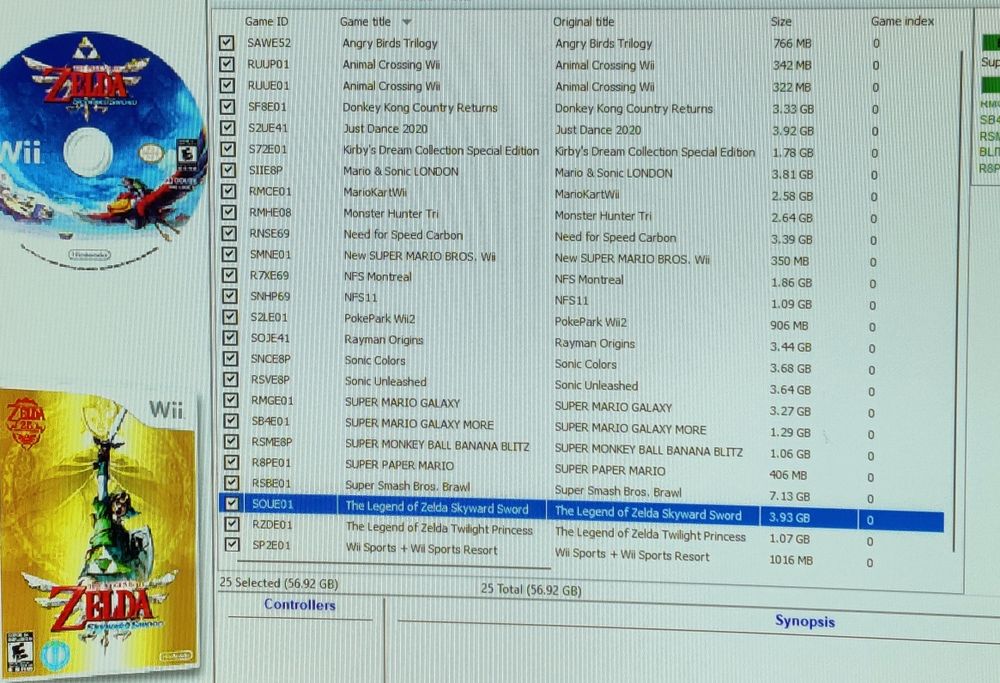This screenshot has width=1000, height=683.
Task: Toggle checkbox for Wii Sports + Wii Sports Resort
Action: click(232, 544)
